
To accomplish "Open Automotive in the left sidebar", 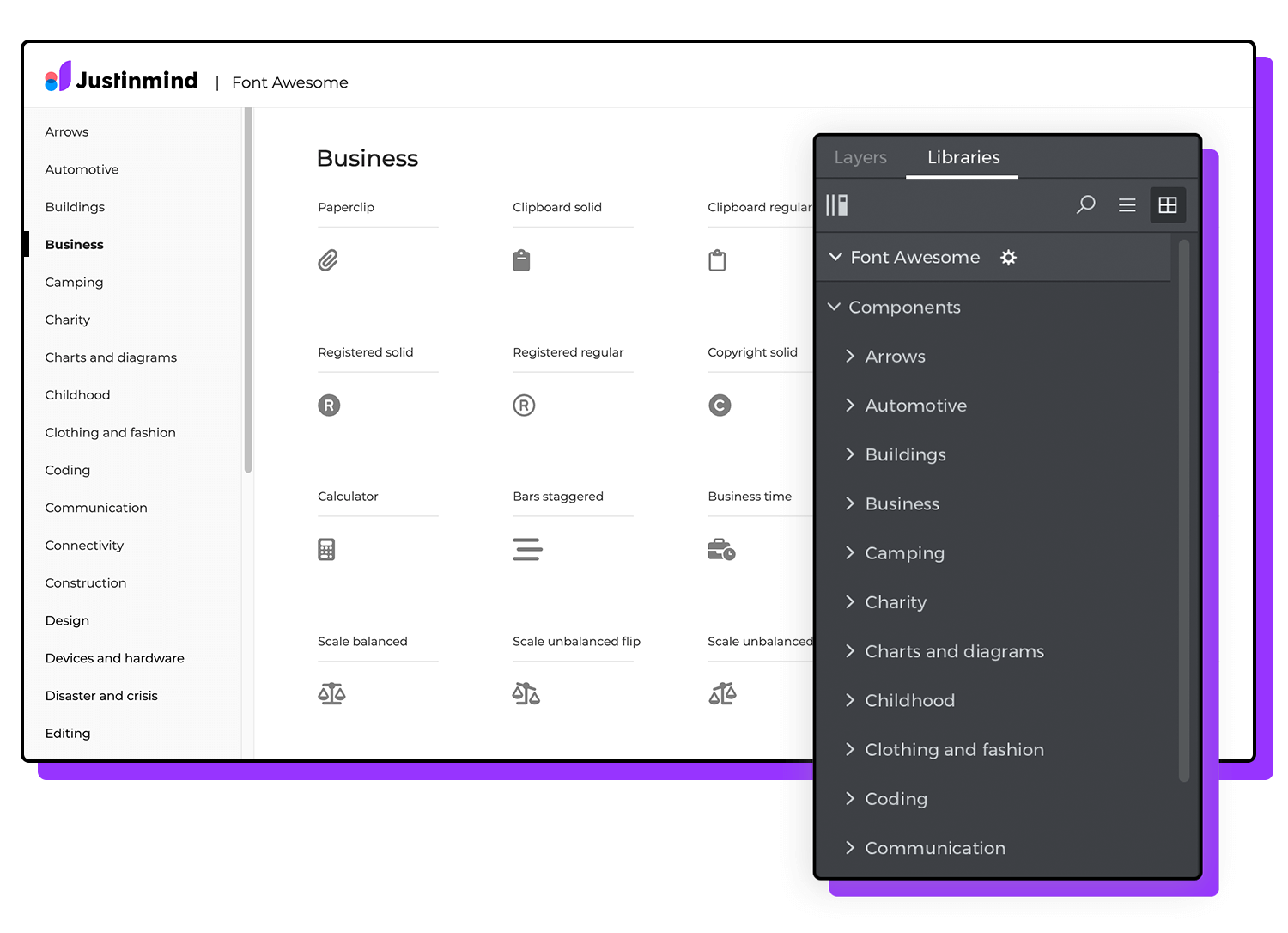I will [82, 169].
